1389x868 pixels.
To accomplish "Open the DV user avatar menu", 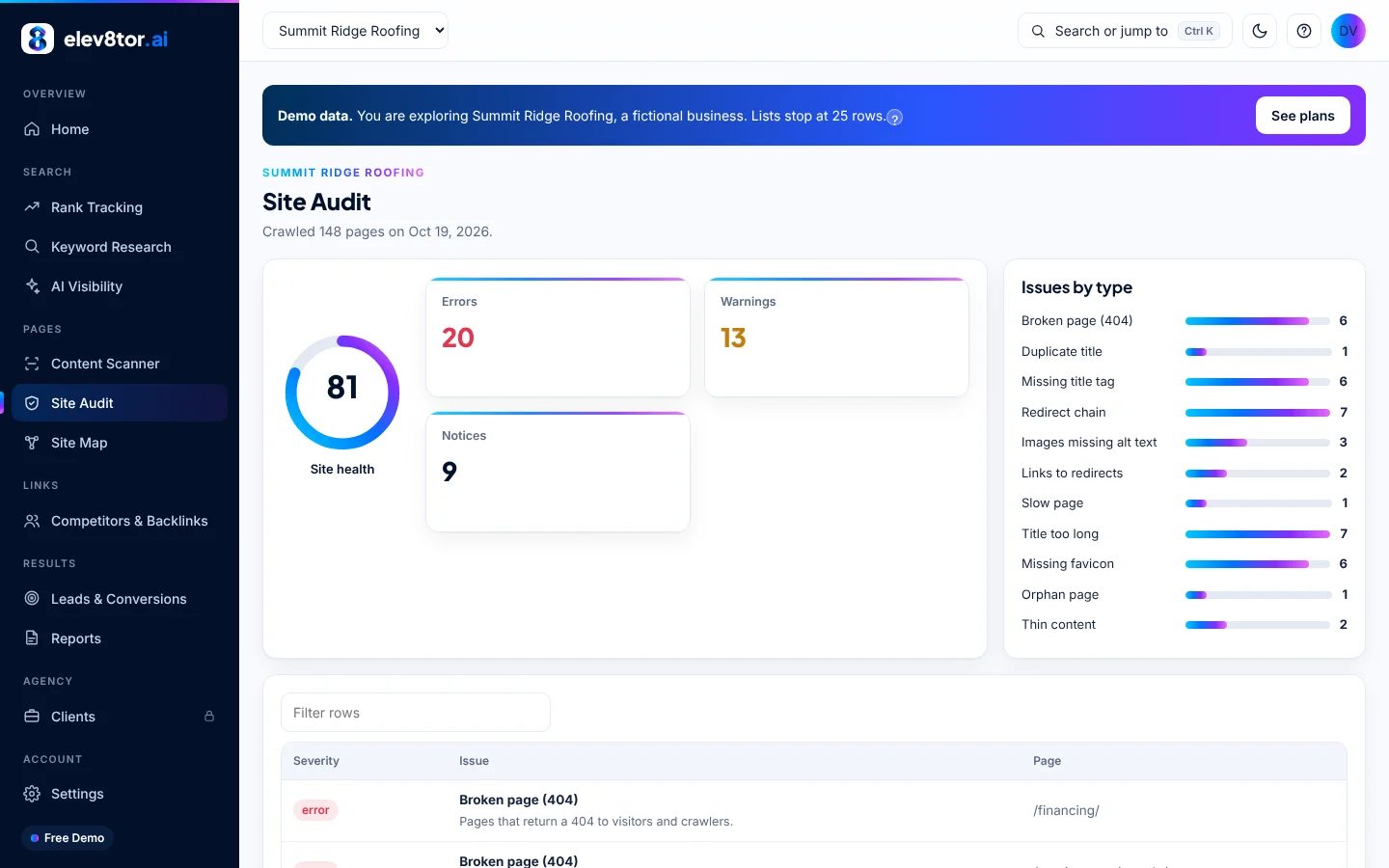I will [x=1348, y=31].
